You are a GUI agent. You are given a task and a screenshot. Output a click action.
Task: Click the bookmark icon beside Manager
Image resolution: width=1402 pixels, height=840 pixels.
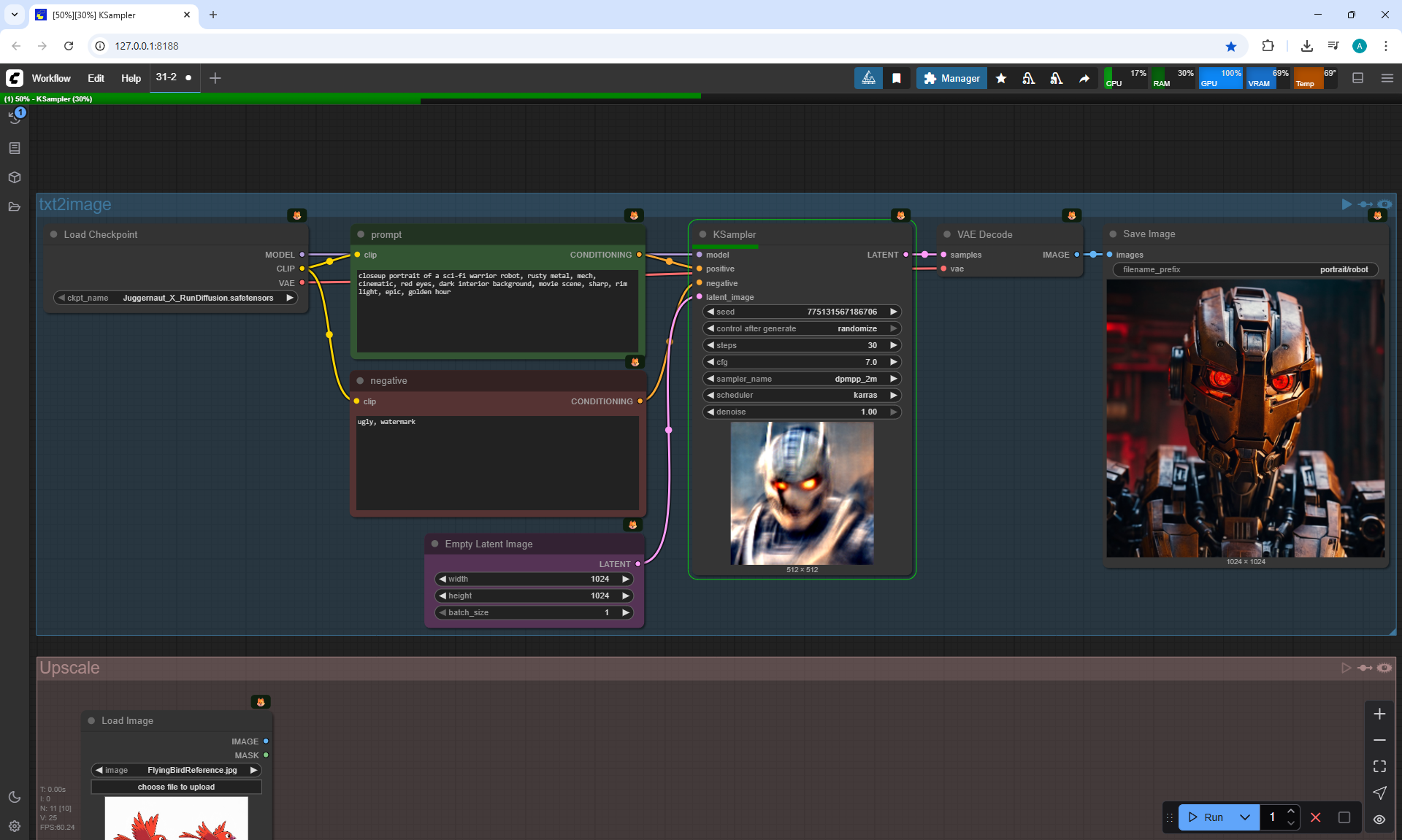[x=897, y=78]
